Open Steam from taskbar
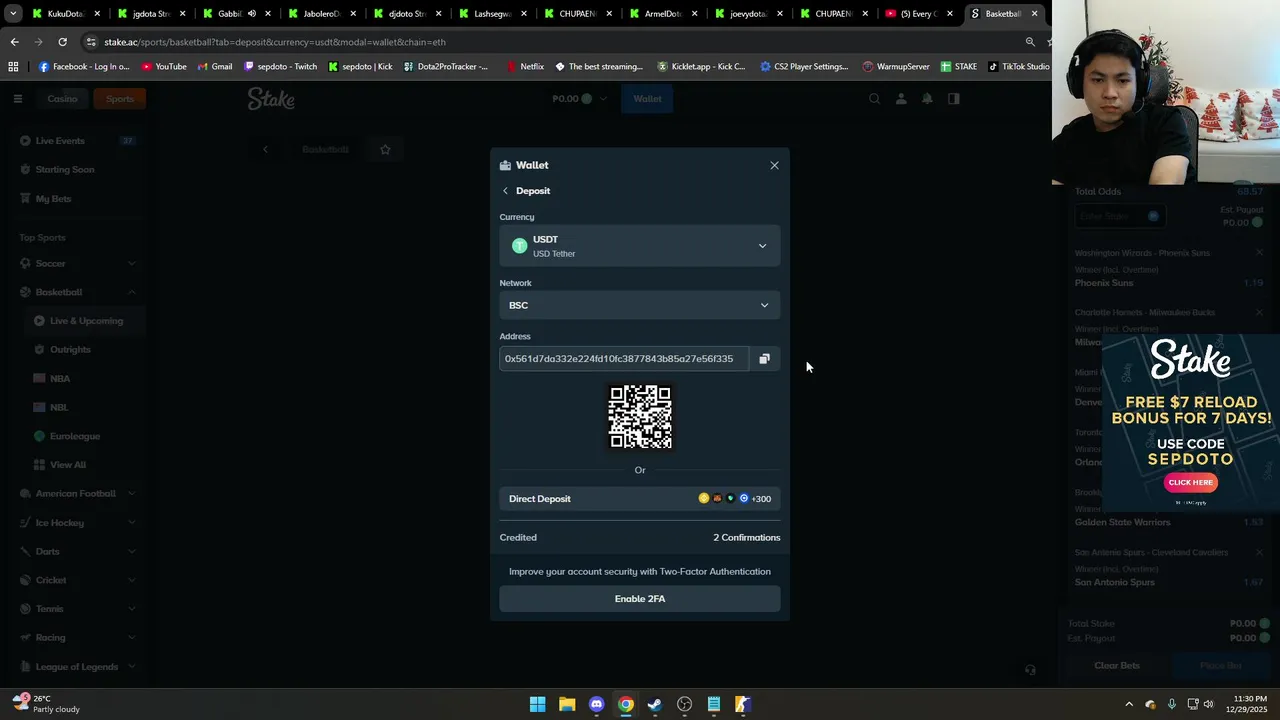Screen dimensions: 1280x720 [655, 704]
